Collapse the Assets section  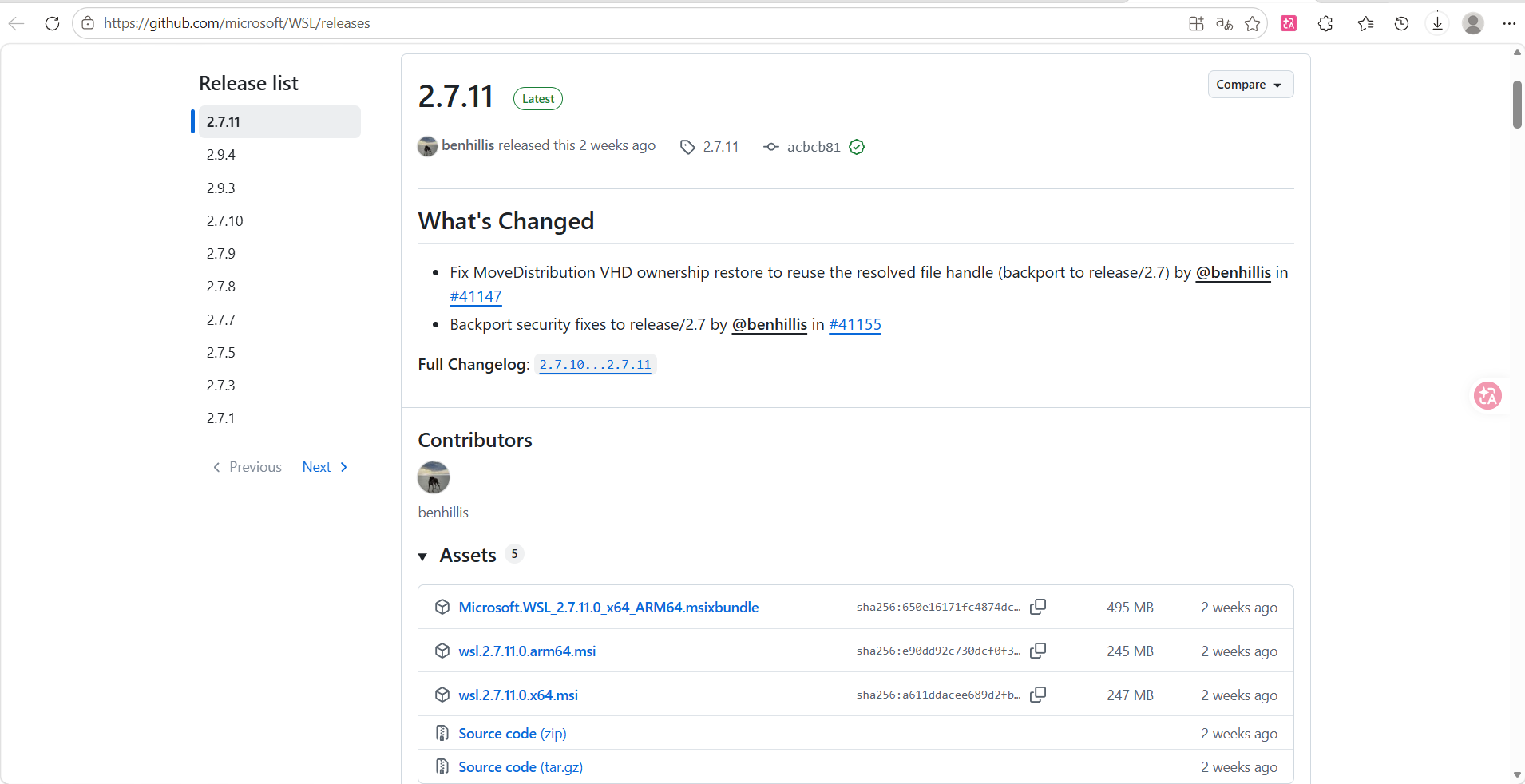pyautogui.click(x=422, y=556)
